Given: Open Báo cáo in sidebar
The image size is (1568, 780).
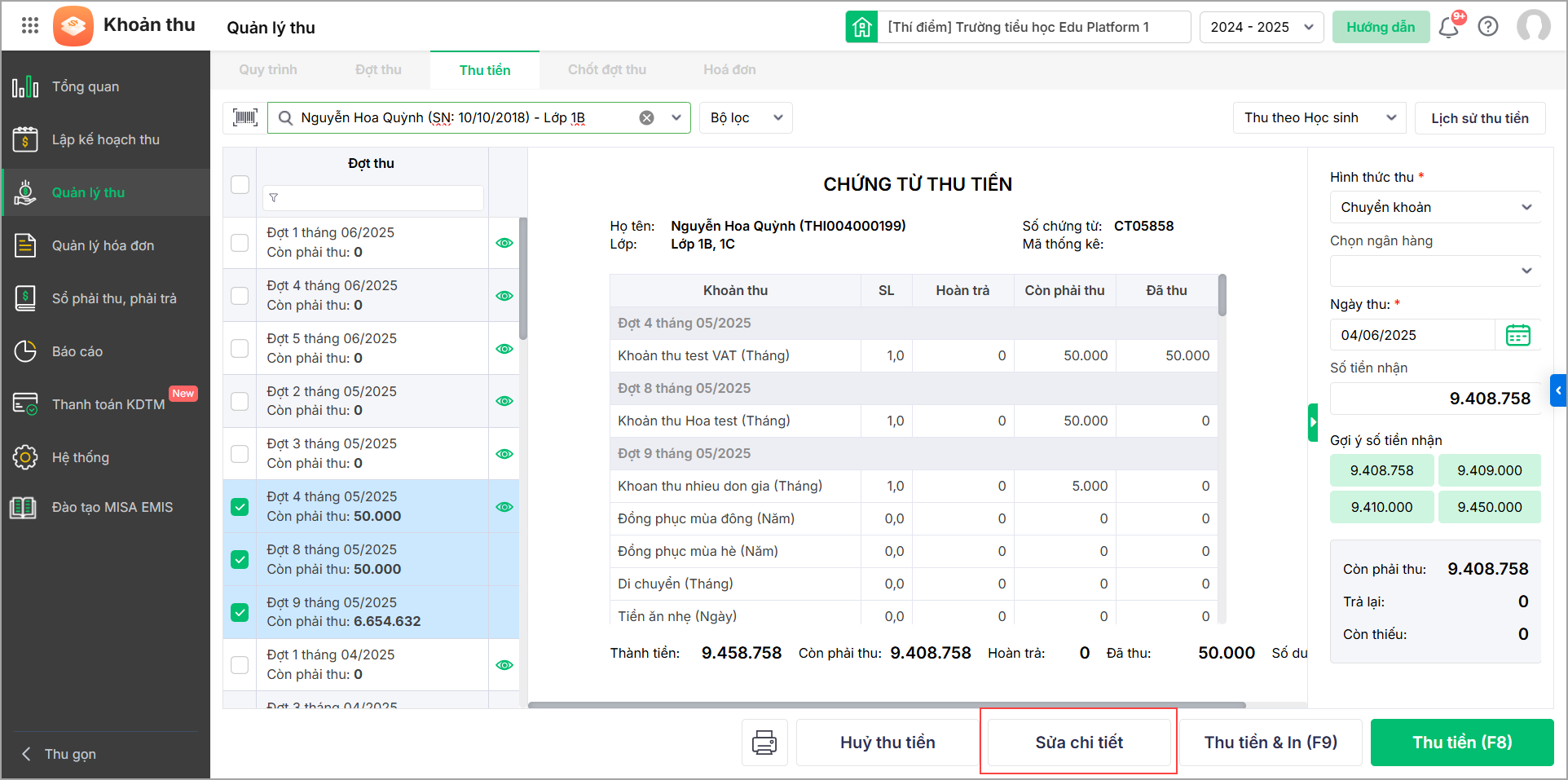Looking at the screenshot, I should point(106,351).
